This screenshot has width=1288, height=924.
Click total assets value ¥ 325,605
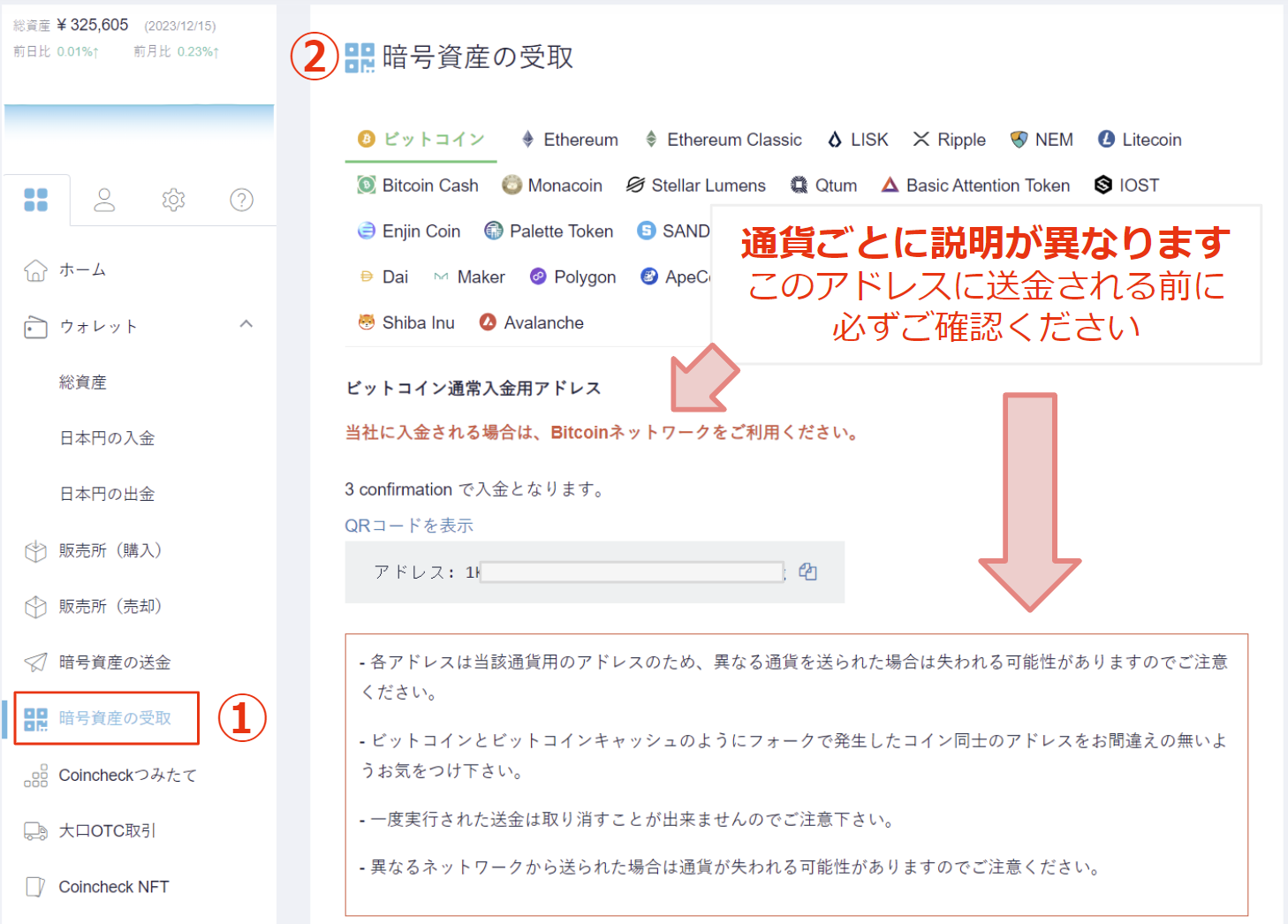(93, 25)
